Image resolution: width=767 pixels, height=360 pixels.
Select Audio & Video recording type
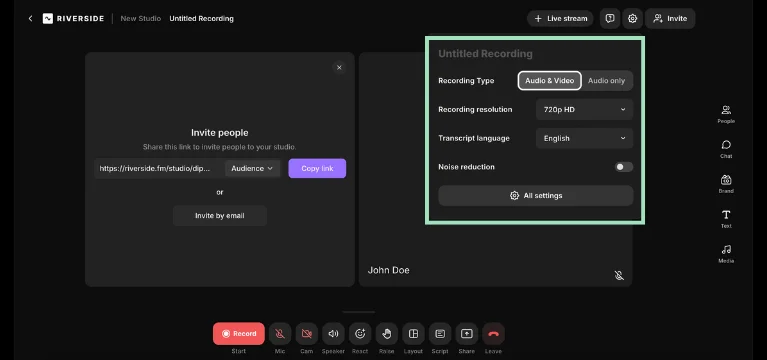click(549, 81)
